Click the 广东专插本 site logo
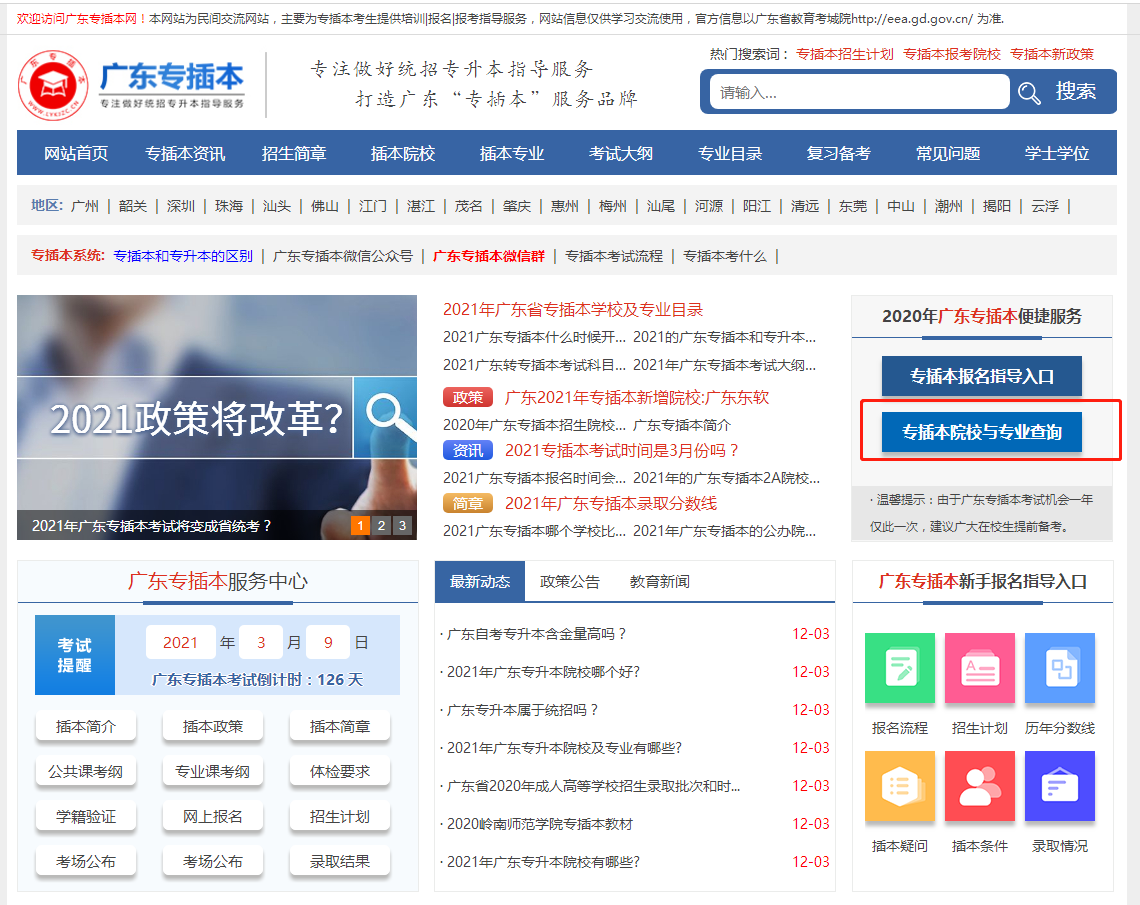The height and width of the screenshot is (905, 1140). click(132, 84)
